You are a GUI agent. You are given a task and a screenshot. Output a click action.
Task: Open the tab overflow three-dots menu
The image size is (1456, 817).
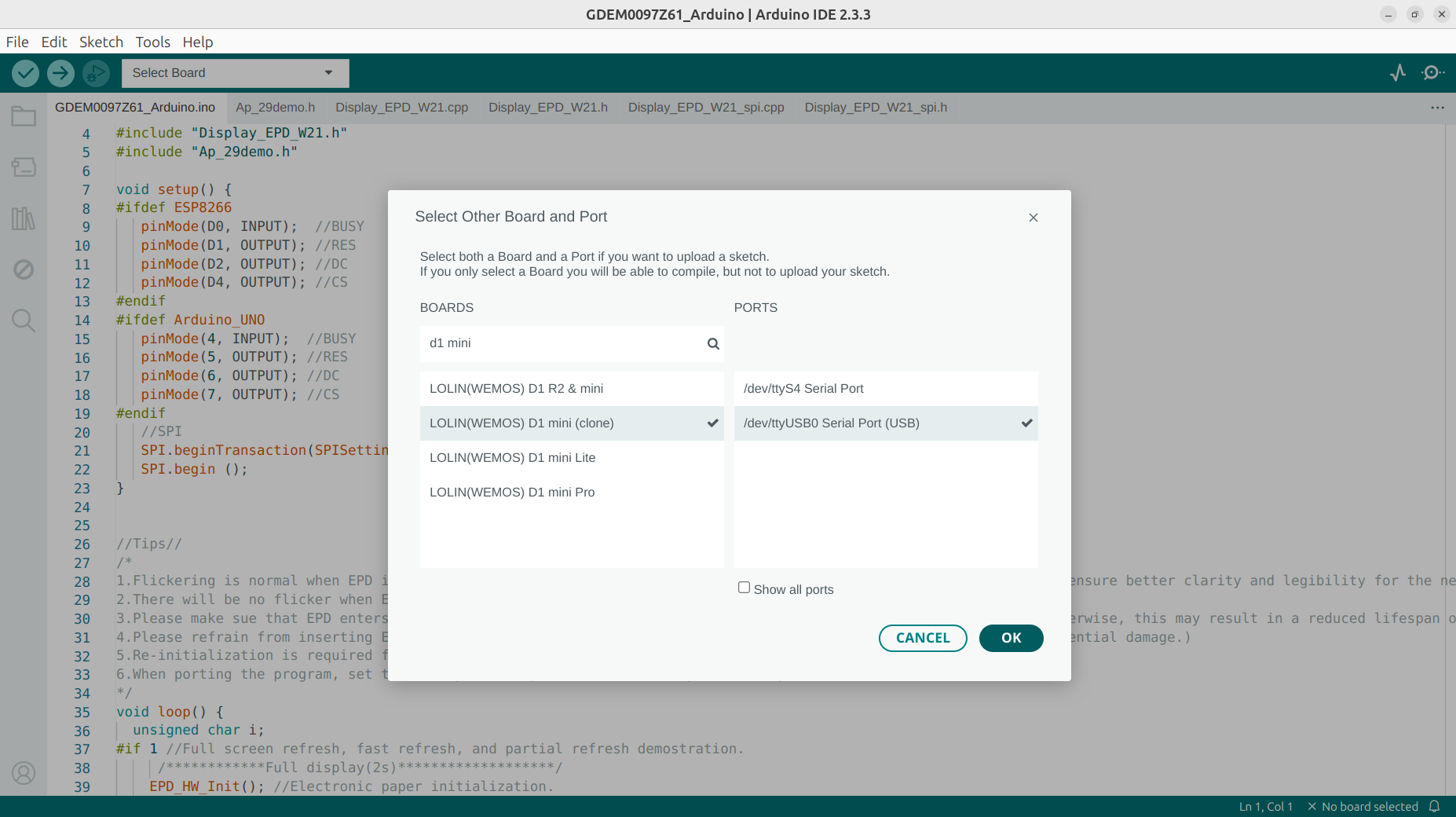tap(1437, 108)
